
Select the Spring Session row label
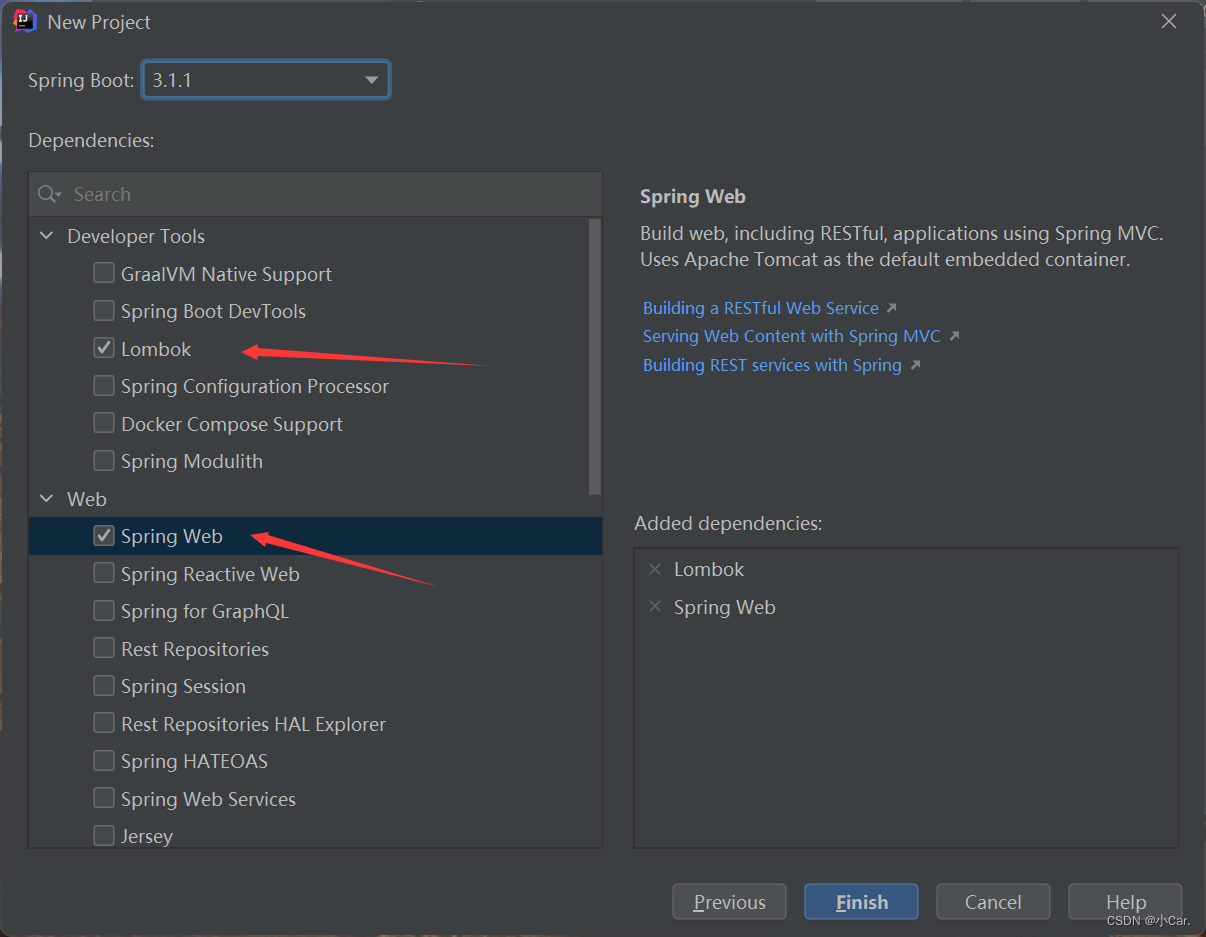(x=183, y=686)
